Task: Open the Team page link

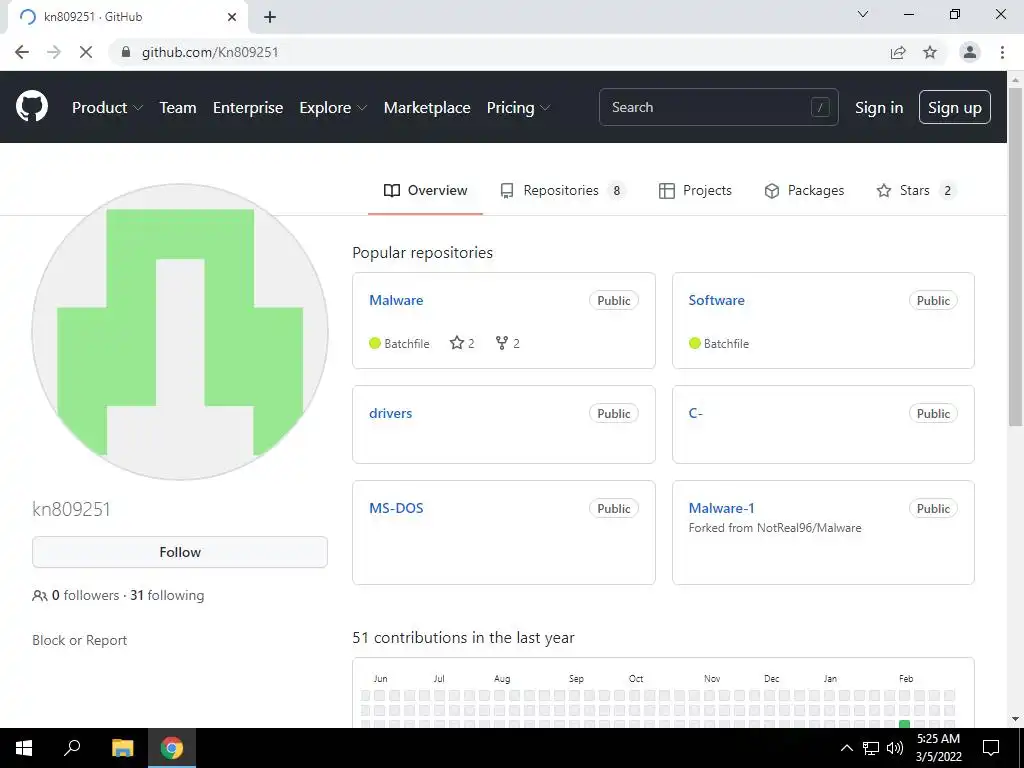Action: 178,108
